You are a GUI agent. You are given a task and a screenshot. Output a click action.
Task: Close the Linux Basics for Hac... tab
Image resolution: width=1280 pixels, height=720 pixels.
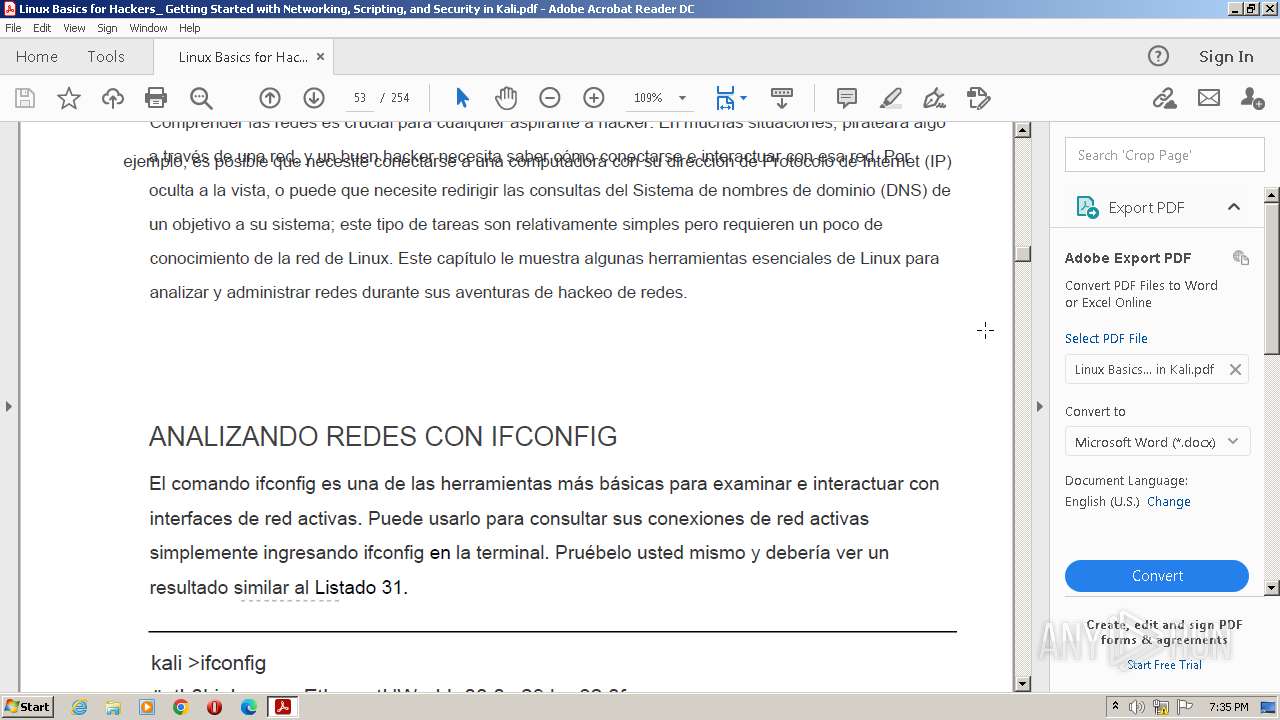[x=320, y=57]
